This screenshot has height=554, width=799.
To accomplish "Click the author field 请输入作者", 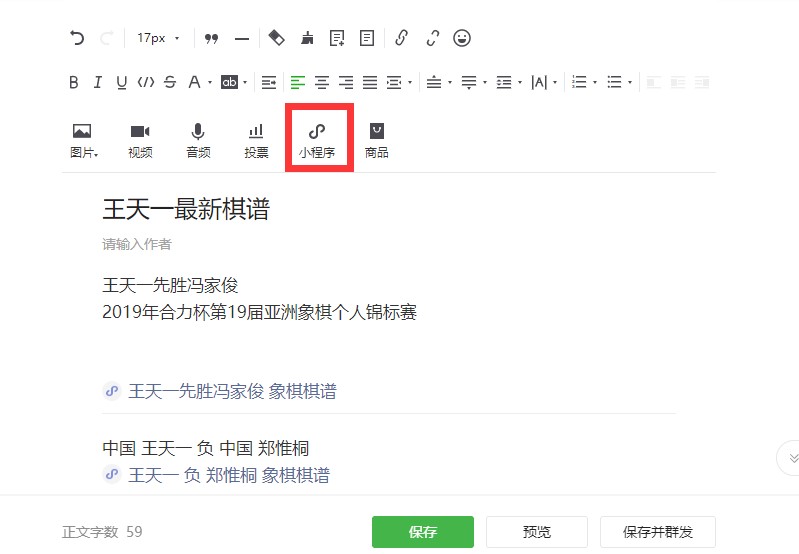I will click(x=137, y=244).
